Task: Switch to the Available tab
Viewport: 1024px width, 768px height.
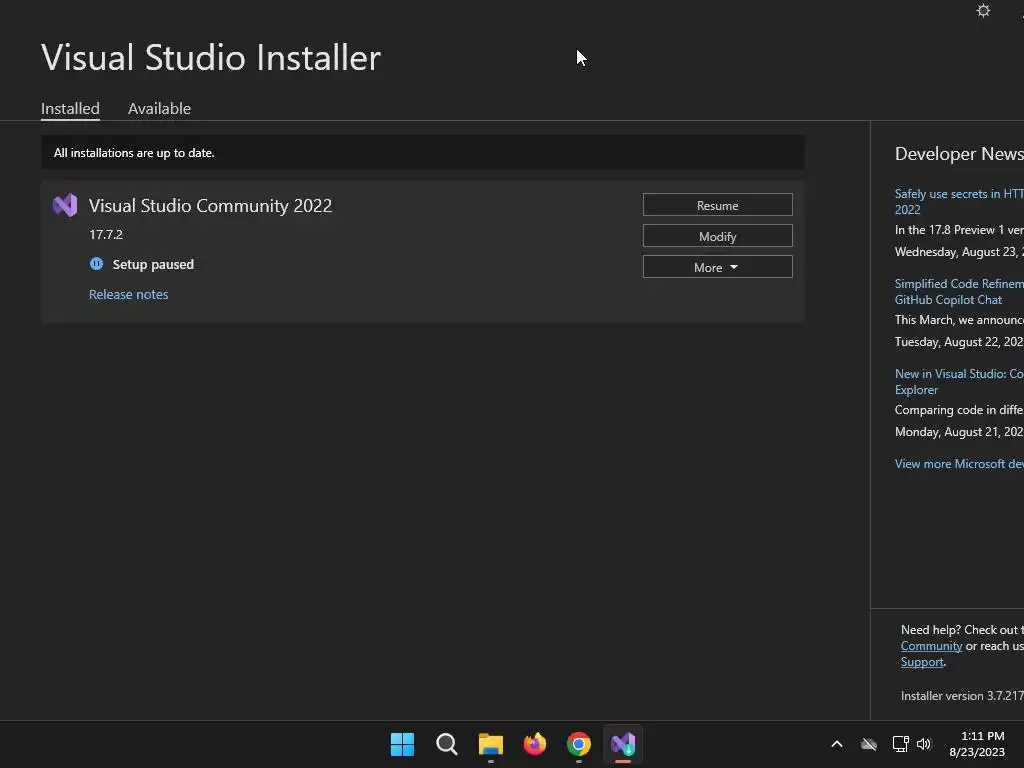Action: point(159,108)
